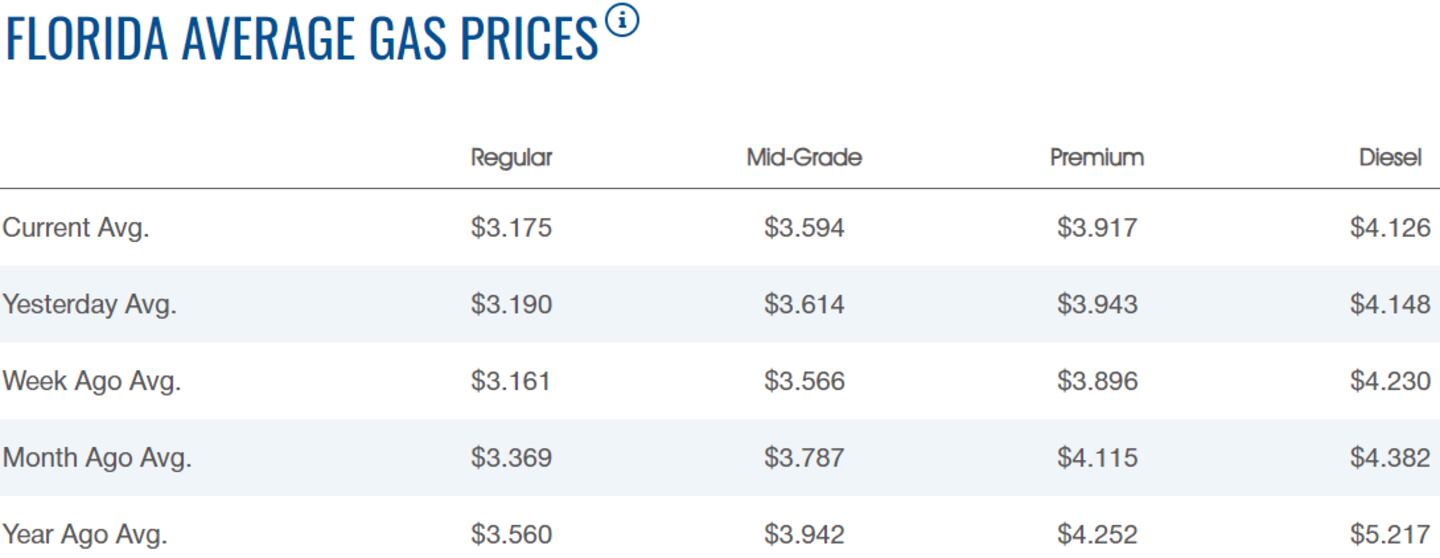Image resolution: width=1440 pixels, height=558 pixels.
Task: Click the Mid-Grade column header
Action: point(804,158)
